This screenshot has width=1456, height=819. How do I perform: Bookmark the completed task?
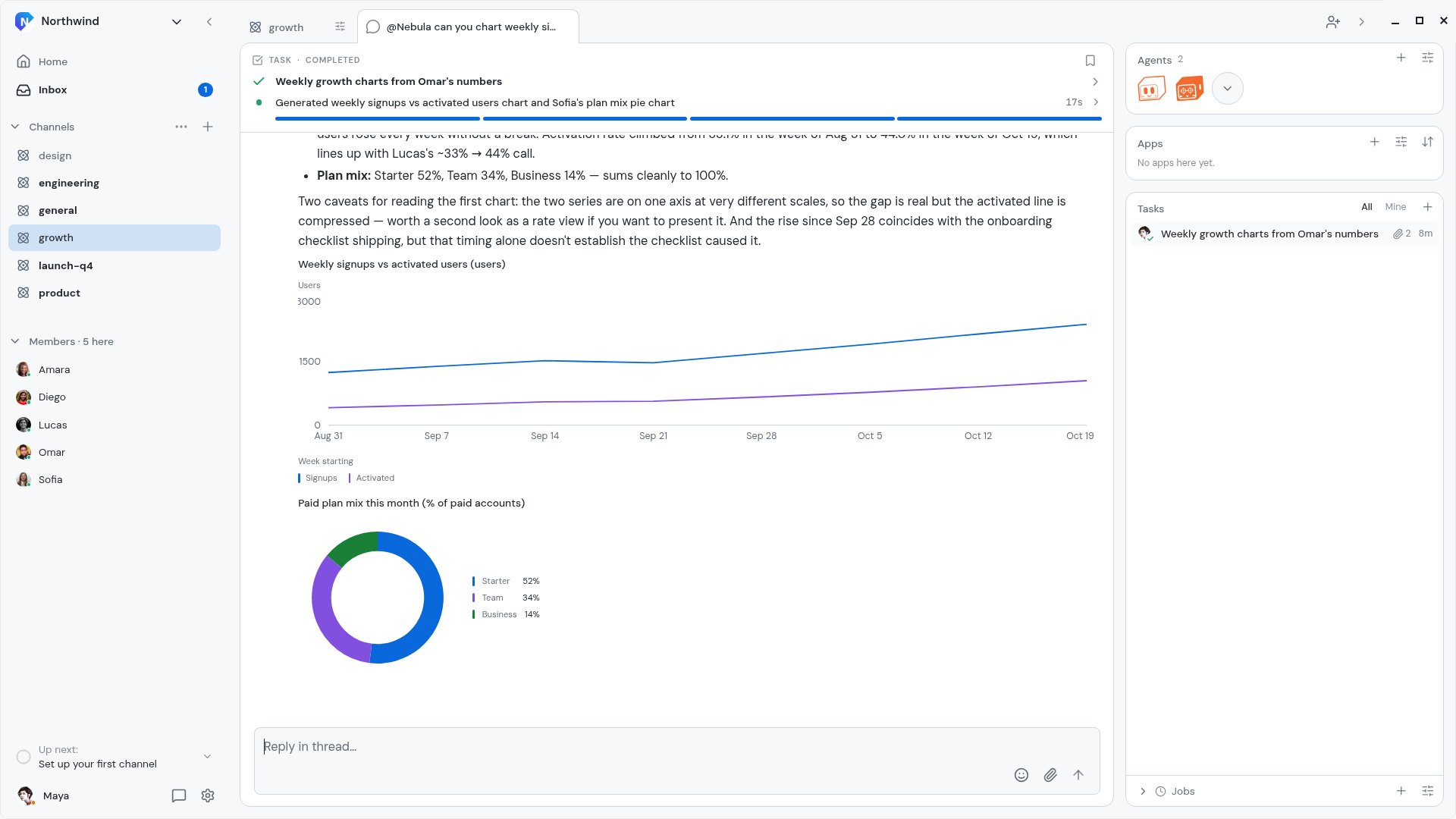pos(1090,60)
